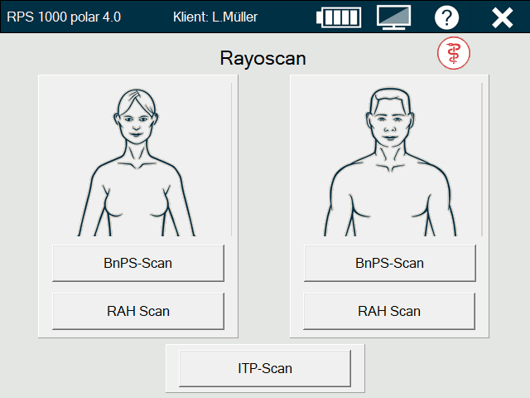This screenshot has height=398, width=530.
Task: Launch the ITP-Scan
Action: pos(265,368)
